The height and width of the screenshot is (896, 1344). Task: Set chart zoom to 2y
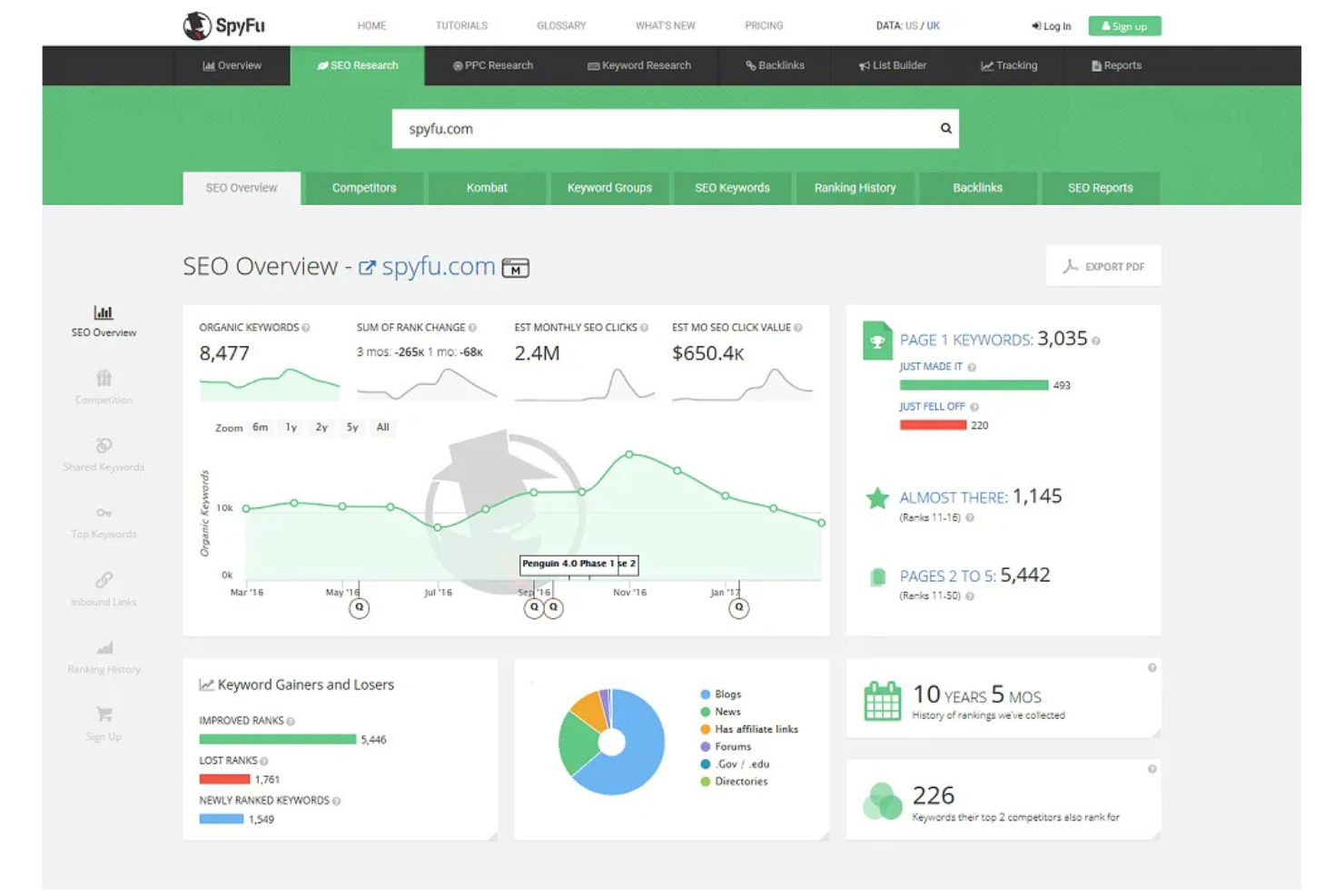[321, 428]
